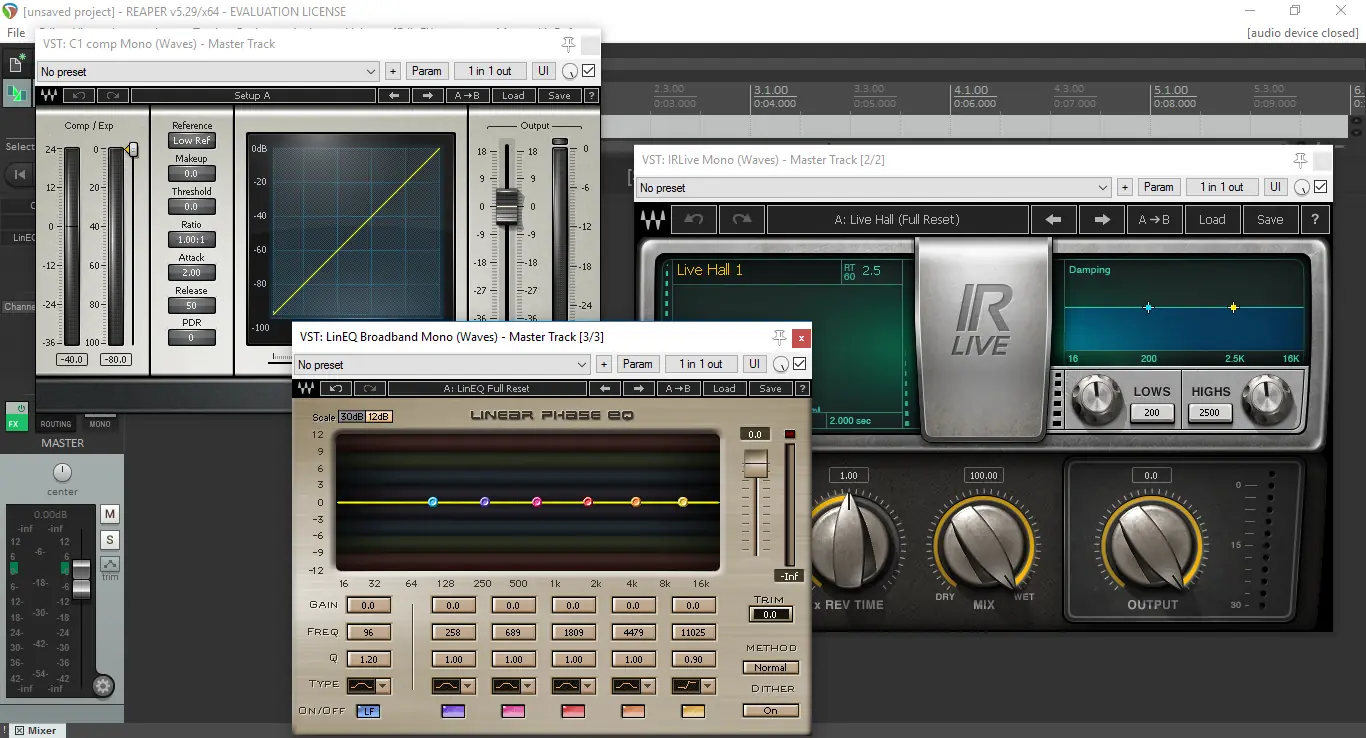Open the LinEQ preset dropdown

442,364
